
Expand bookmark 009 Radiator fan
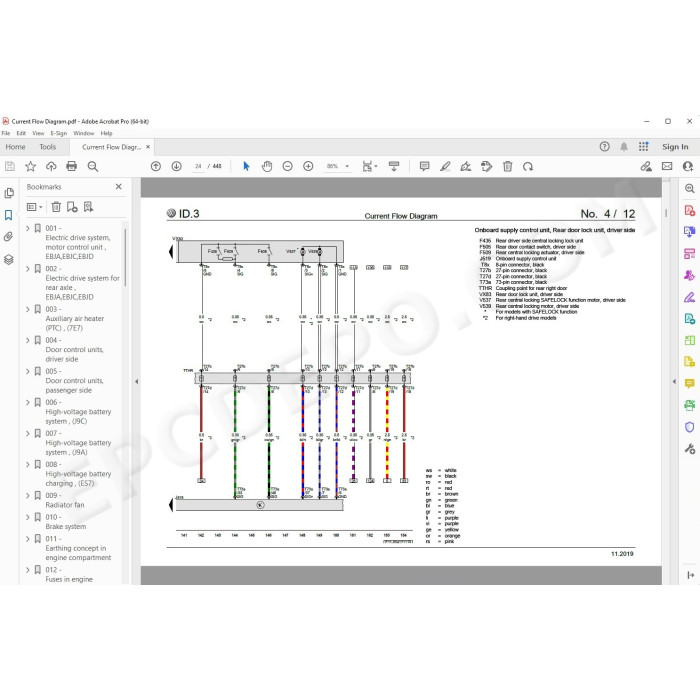click(x=28, y=496)
